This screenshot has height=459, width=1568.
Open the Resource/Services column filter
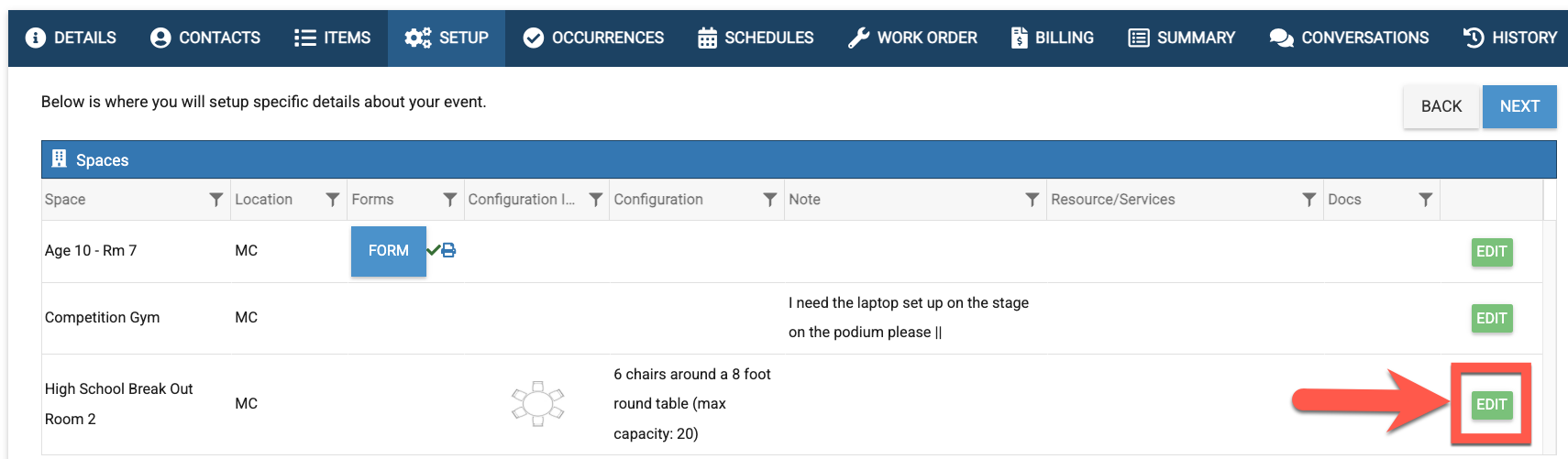point(1309,200)
